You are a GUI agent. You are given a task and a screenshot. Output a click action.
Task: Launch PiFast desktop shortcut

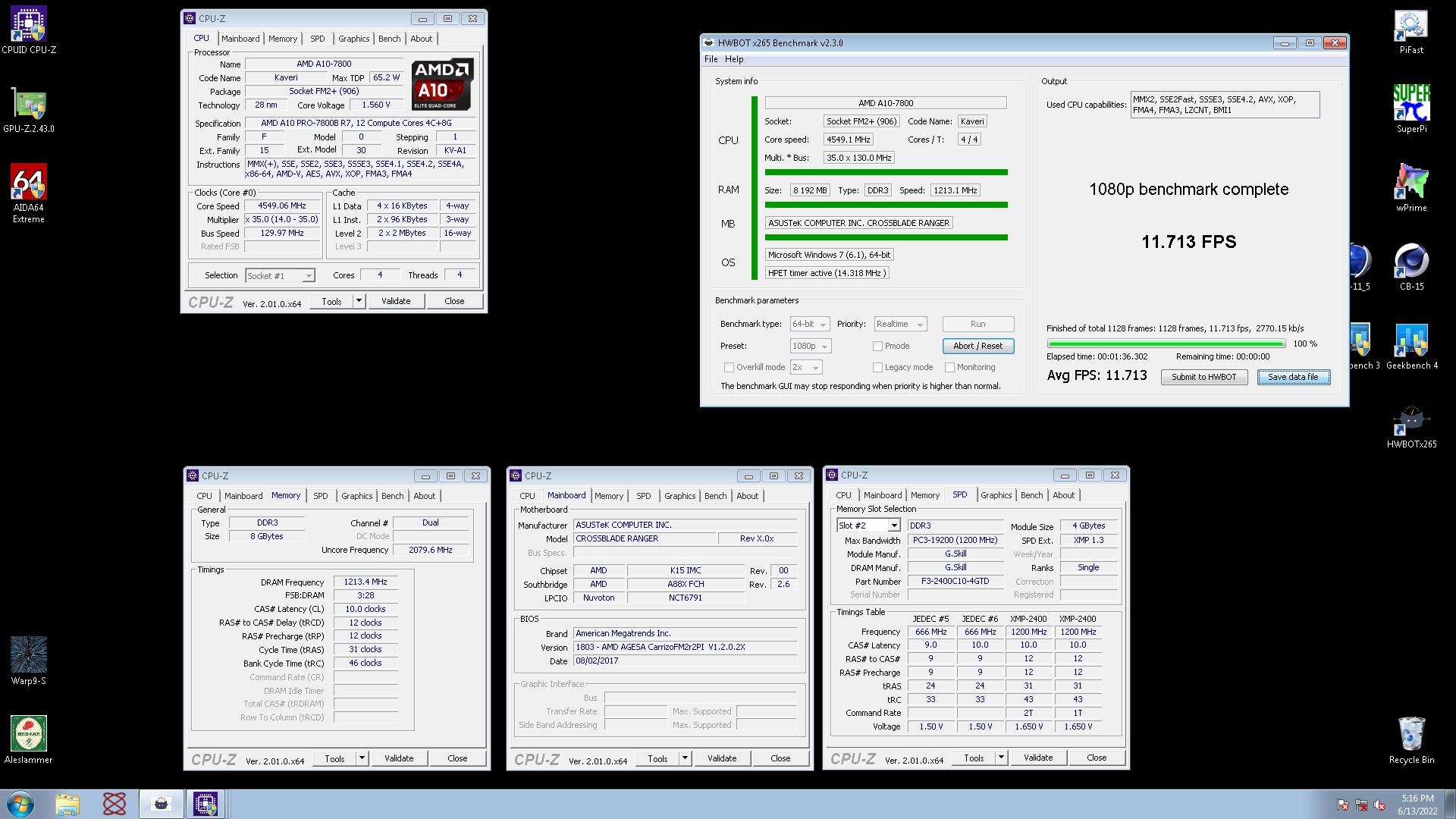click(x=1411, y=30)
